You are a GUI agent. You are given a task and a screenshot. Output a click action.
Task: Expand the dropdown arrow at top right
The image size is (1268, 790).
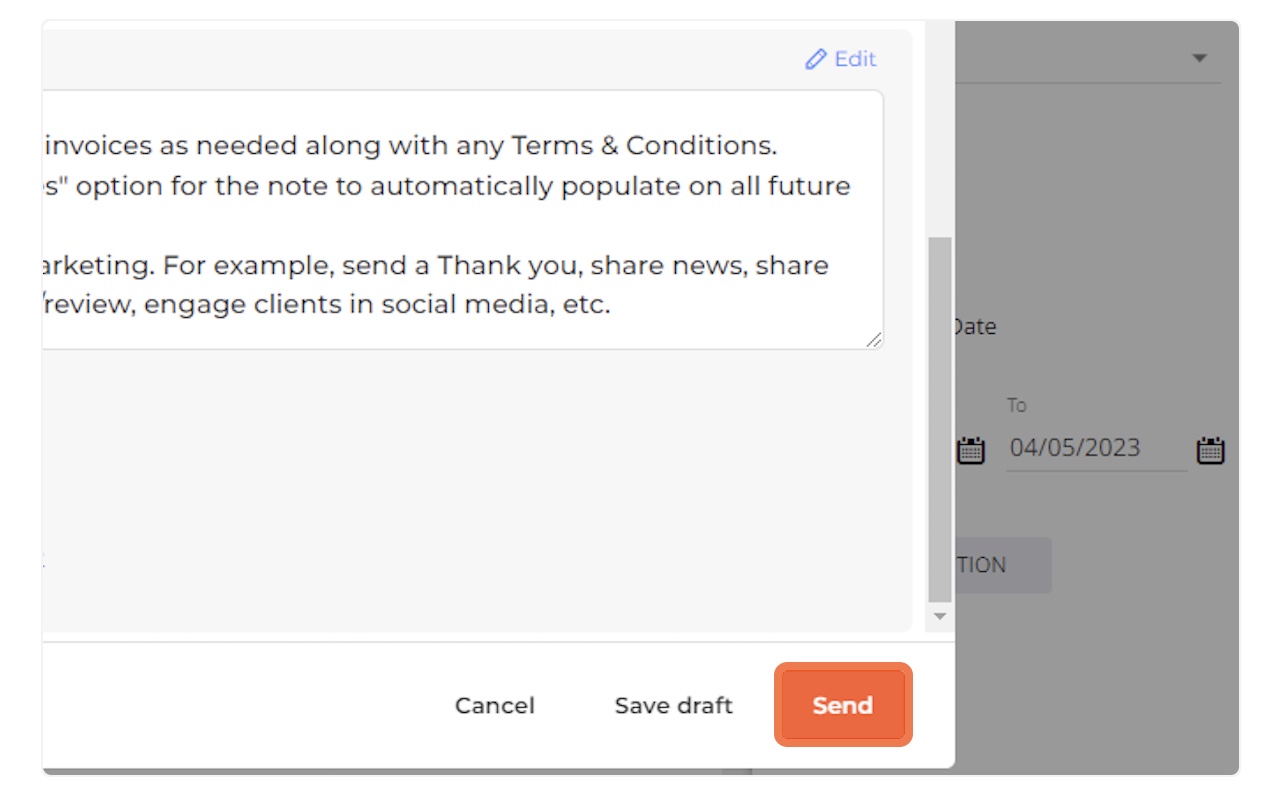[1200, 58]
